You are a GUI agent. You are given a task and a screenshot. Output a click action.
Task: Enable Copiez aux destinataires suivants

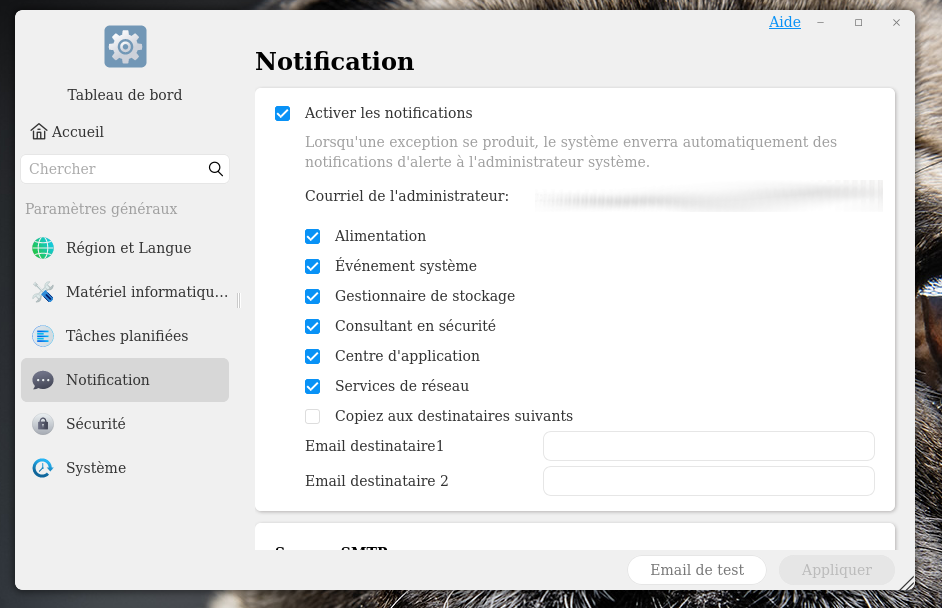click(x=313, y=416)
